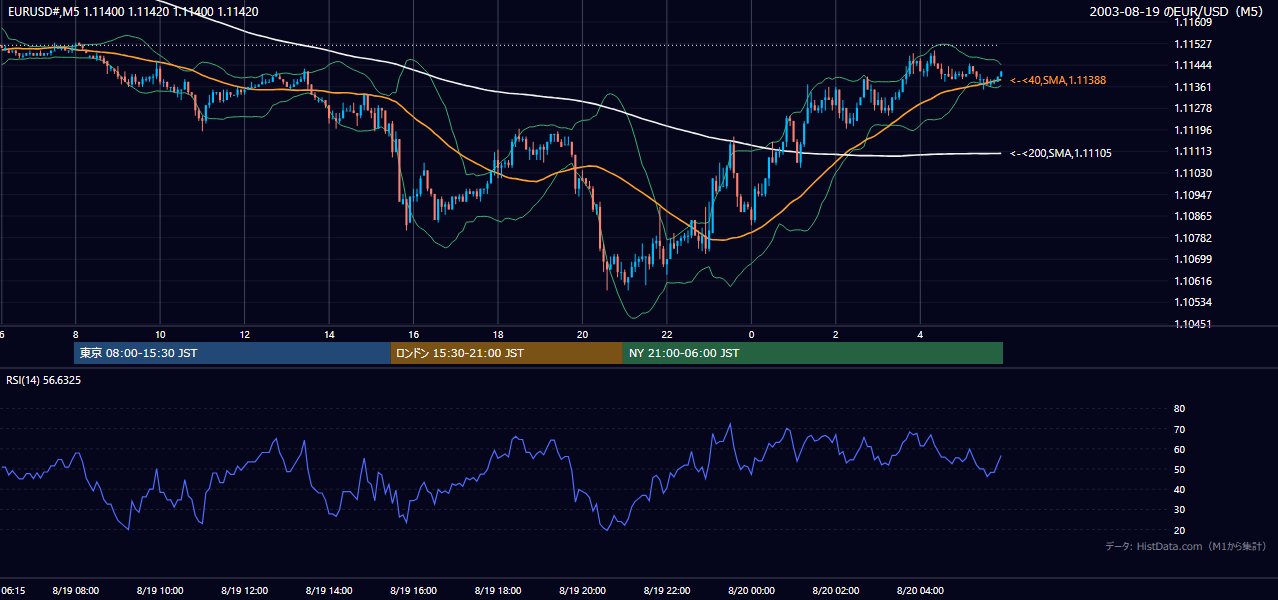Click price axis label 1.10616
The image size is (1278, 600).
(x=1192, y=281)
